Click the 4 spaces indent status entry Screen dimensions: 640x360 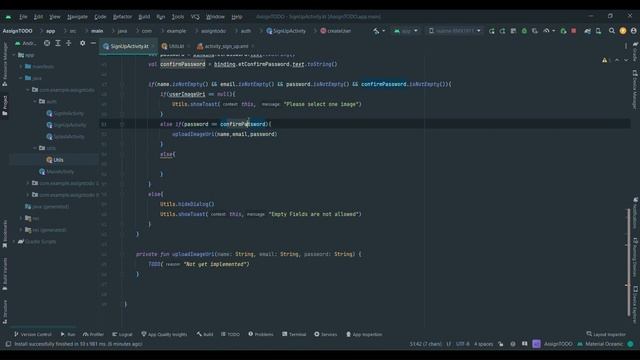(x=483, y=344)
